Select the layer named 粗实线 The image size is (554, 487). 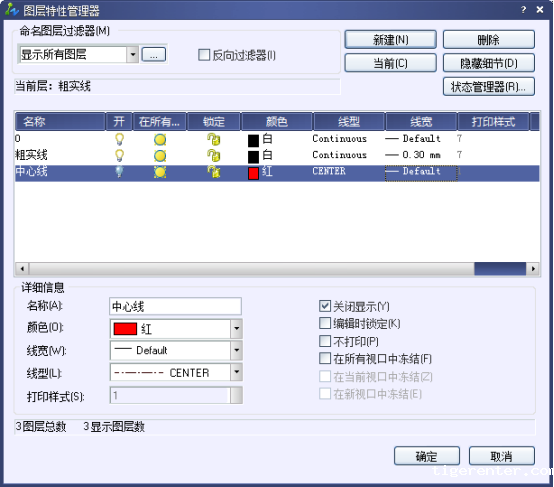(31, 155)
